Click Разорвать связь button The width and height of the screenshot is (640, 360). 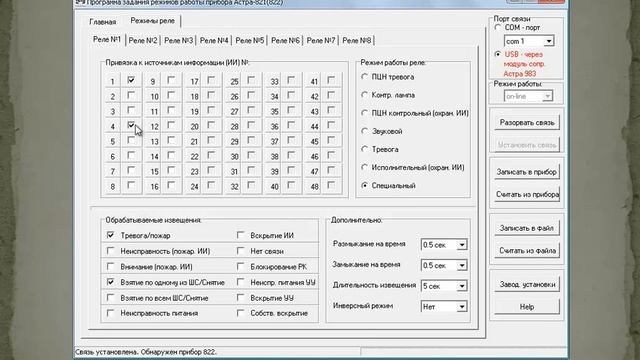tap(527, 122)
